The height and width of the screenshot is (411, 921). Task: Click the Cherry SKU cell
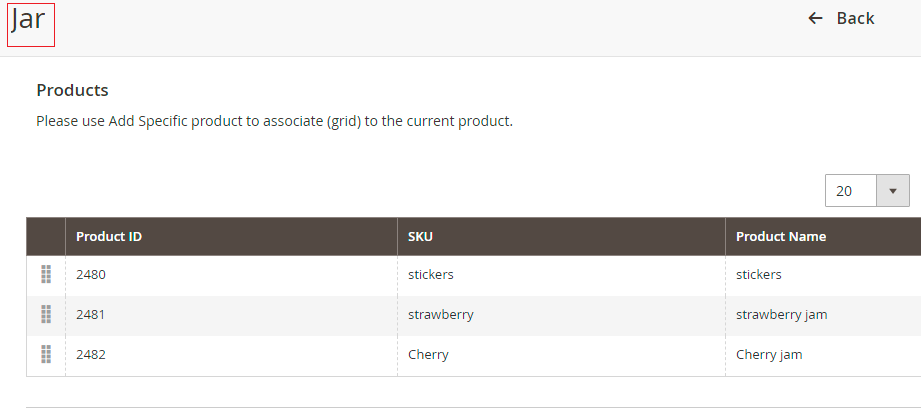point(428,354)
